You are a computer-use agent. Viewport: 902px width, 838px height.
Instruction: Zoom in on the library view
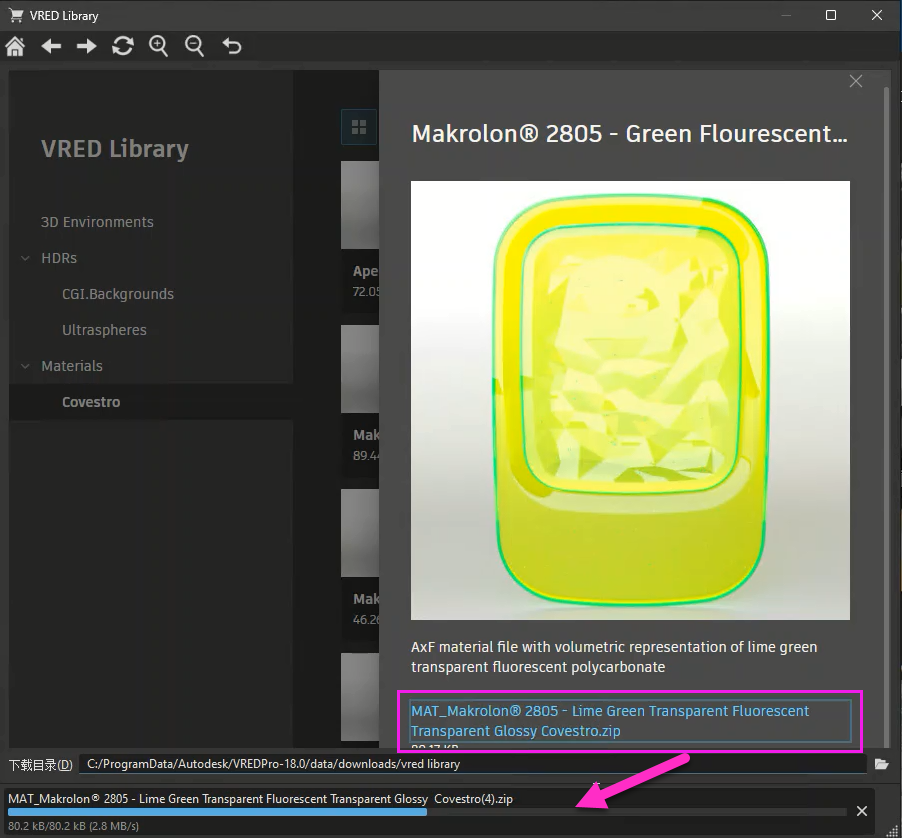[158, 46]
